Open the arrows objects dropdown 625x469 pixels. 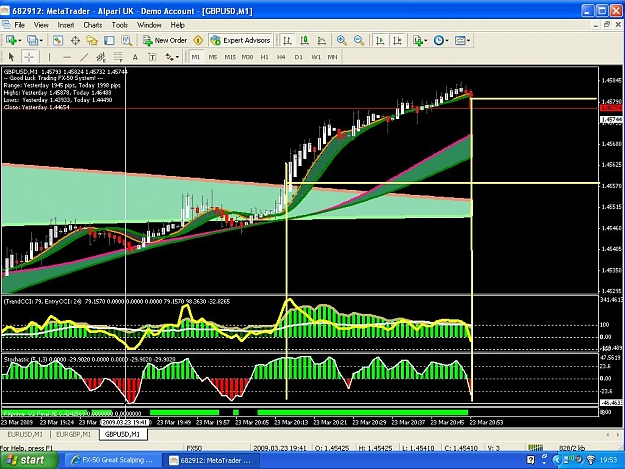(172, 57)
